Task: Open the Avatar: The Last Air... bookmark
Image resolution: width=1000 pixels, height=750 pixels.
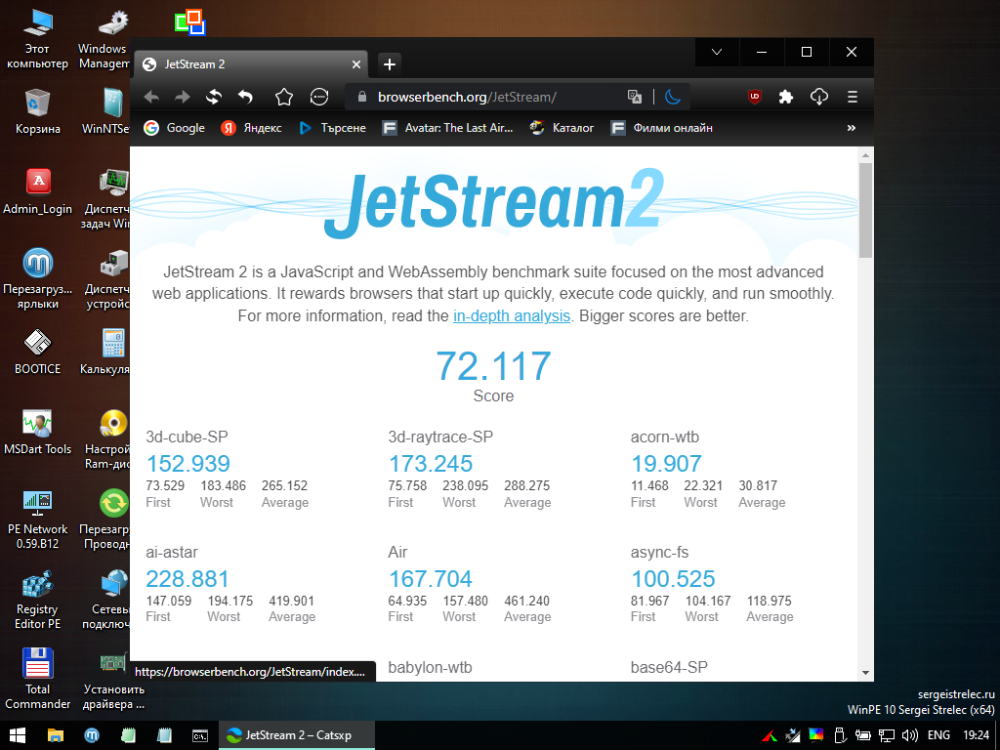Action: click(x=447, y=128)
